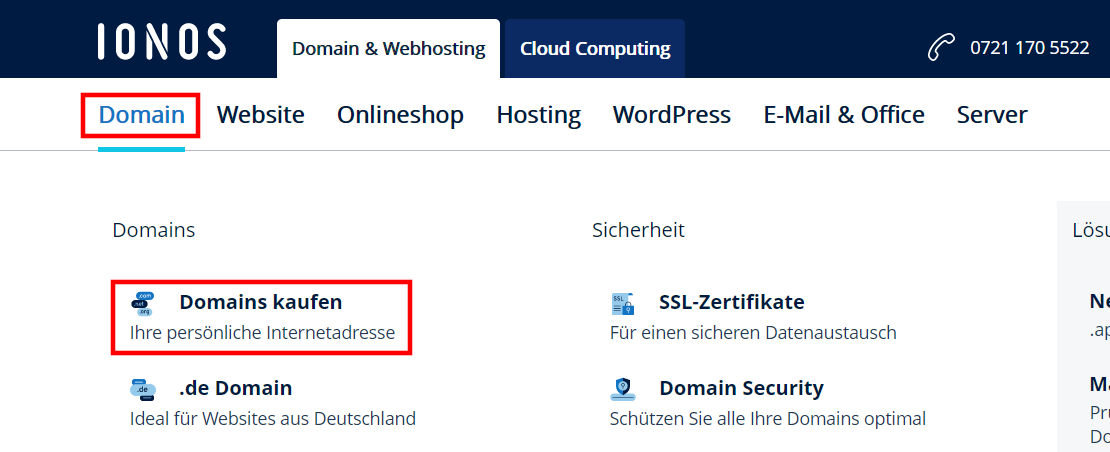Click the IONOS logo
This screenshot has height=452, width=1110.
[x=162, y=43]
